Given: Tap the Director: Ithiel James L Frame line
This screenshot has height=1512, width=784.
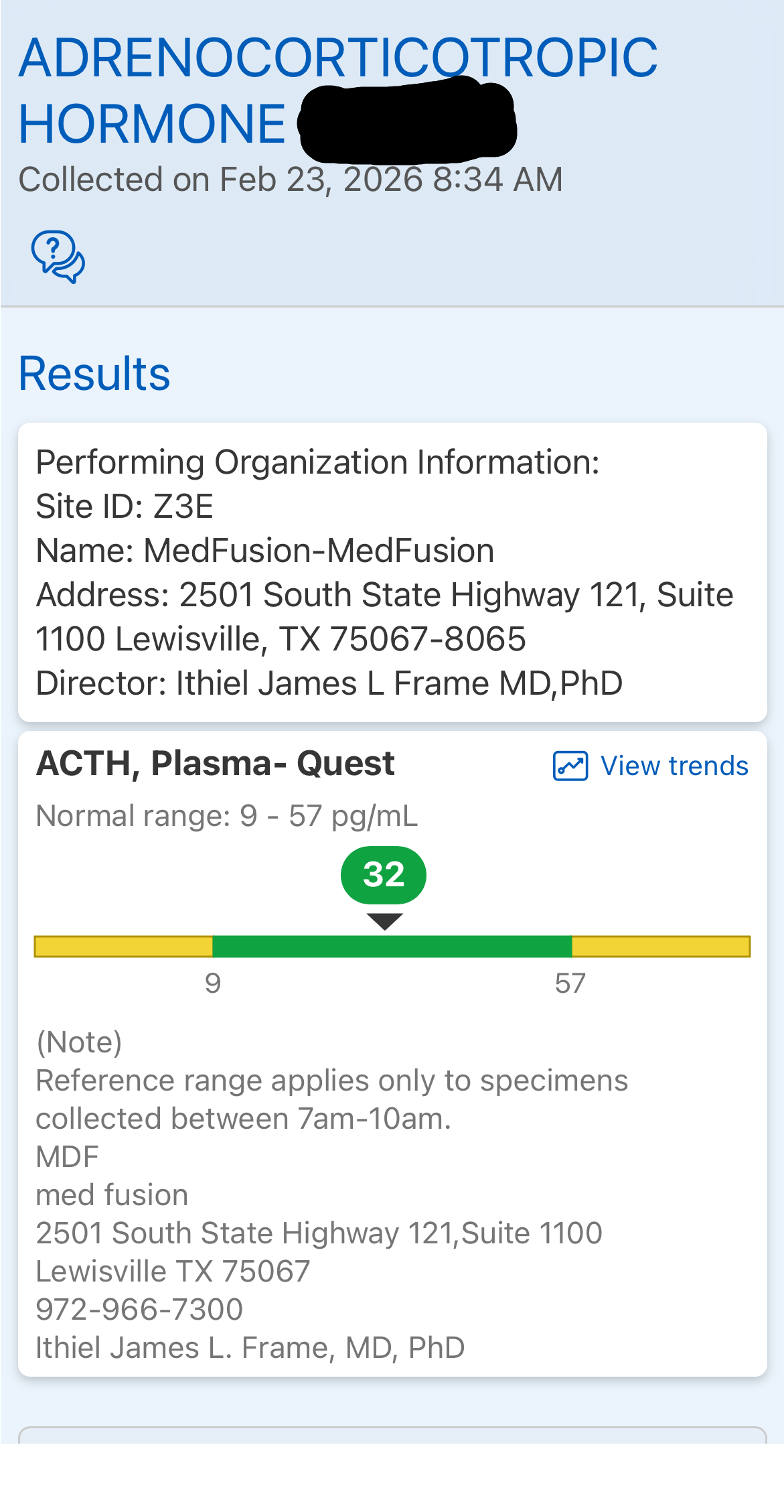Looking at the screenshot, I should click(329, 683).
